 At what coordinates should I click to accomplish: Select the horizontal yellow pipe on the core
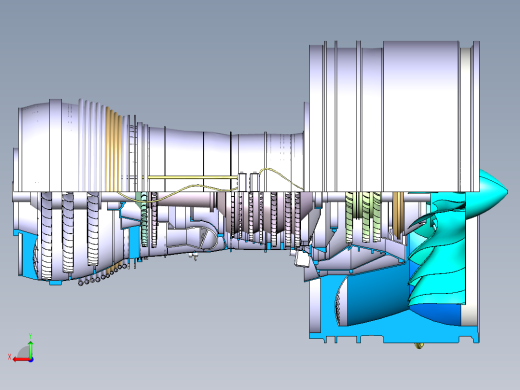[192, 177]
